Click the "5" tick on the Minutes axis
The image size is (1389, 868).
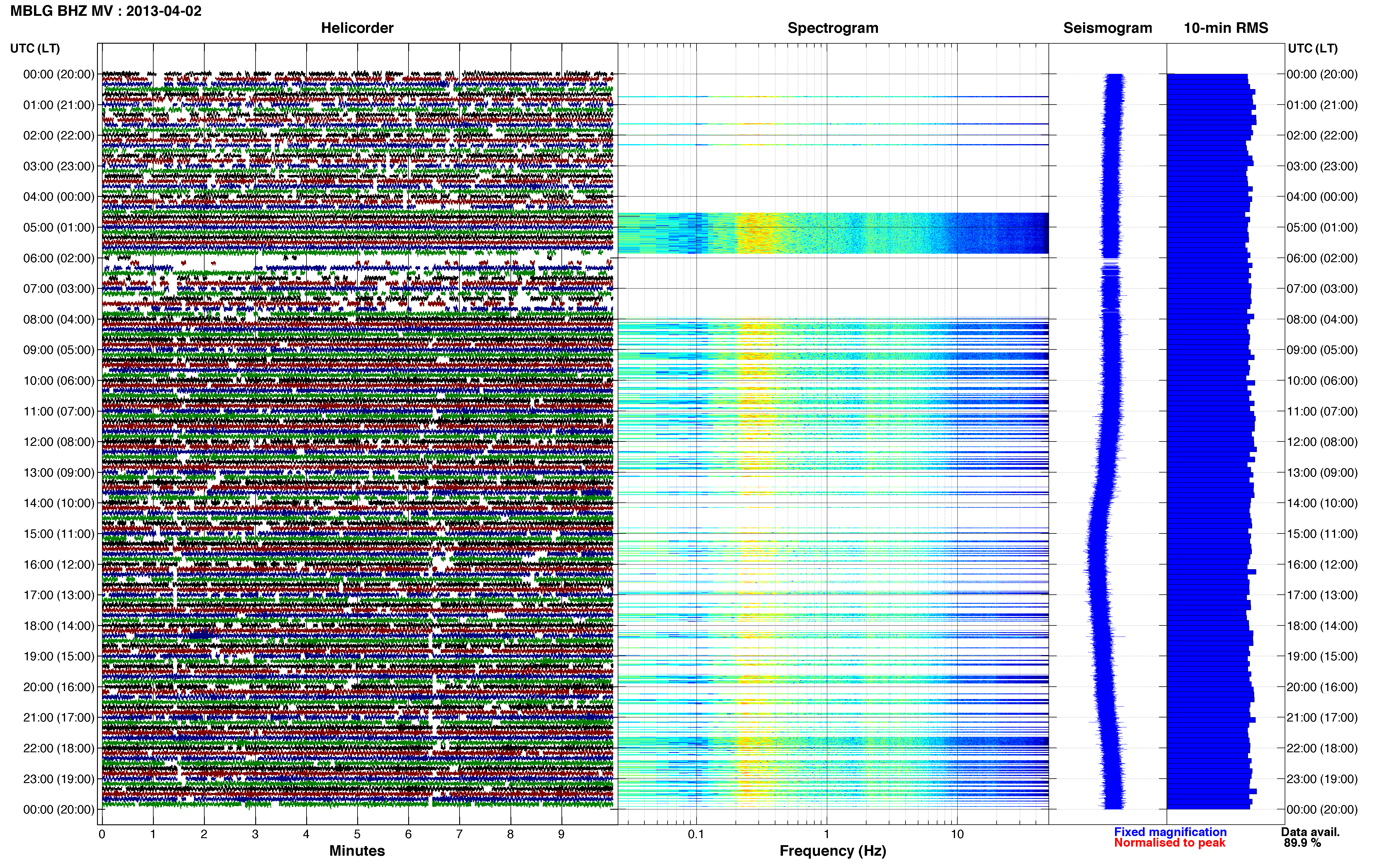[357, 834]
